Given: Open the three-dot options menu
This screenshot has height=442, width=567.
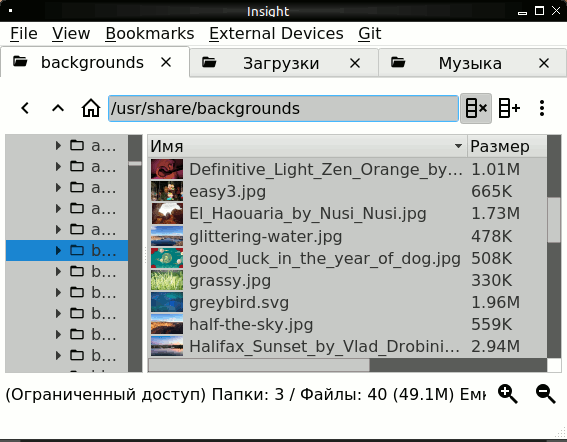Looking at the screenshot, I should tap(541, 108).
